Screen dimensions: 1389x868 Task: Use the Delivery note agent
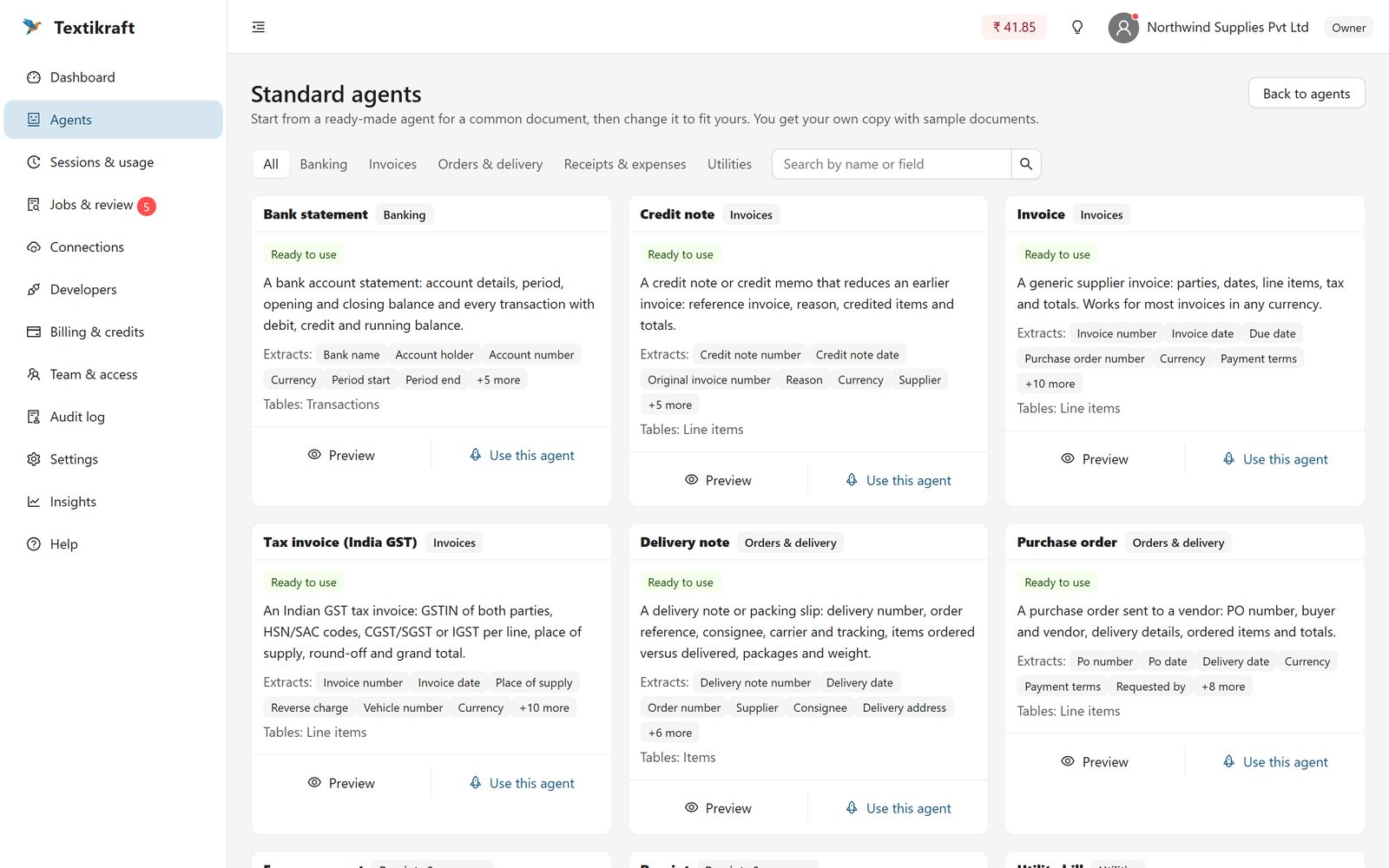899,808
